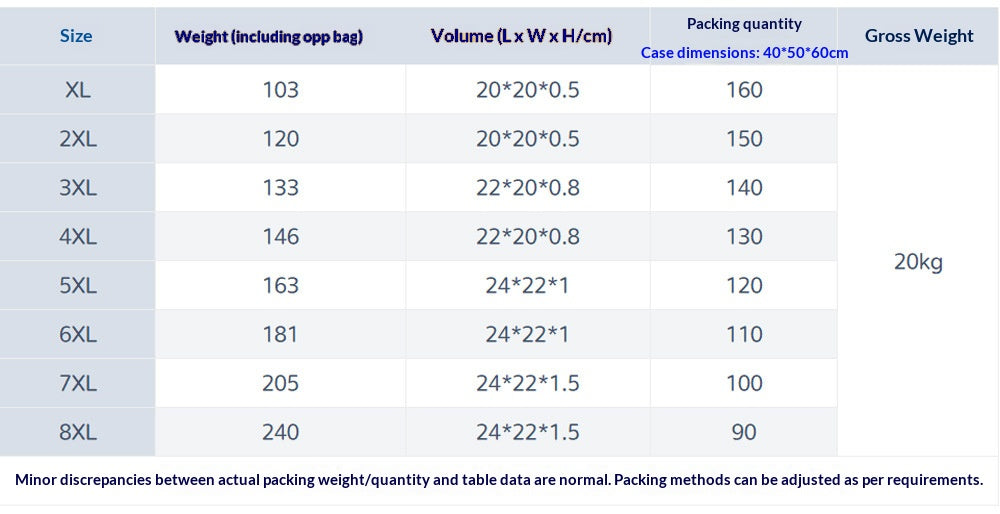
Task: Select the Gross Weight header
Action: point(919,36)
